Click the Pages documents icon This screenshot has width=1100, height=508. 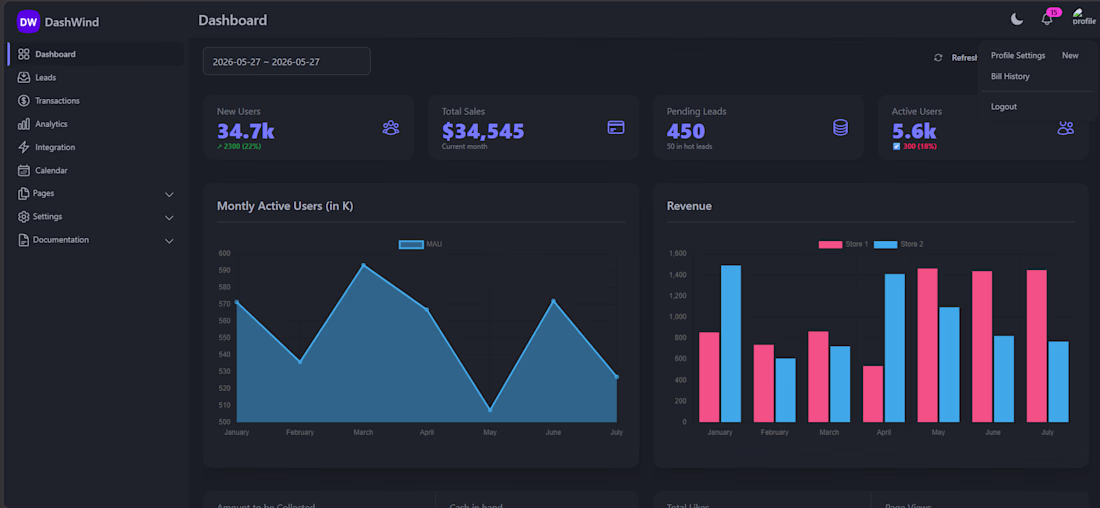point(24,193)
